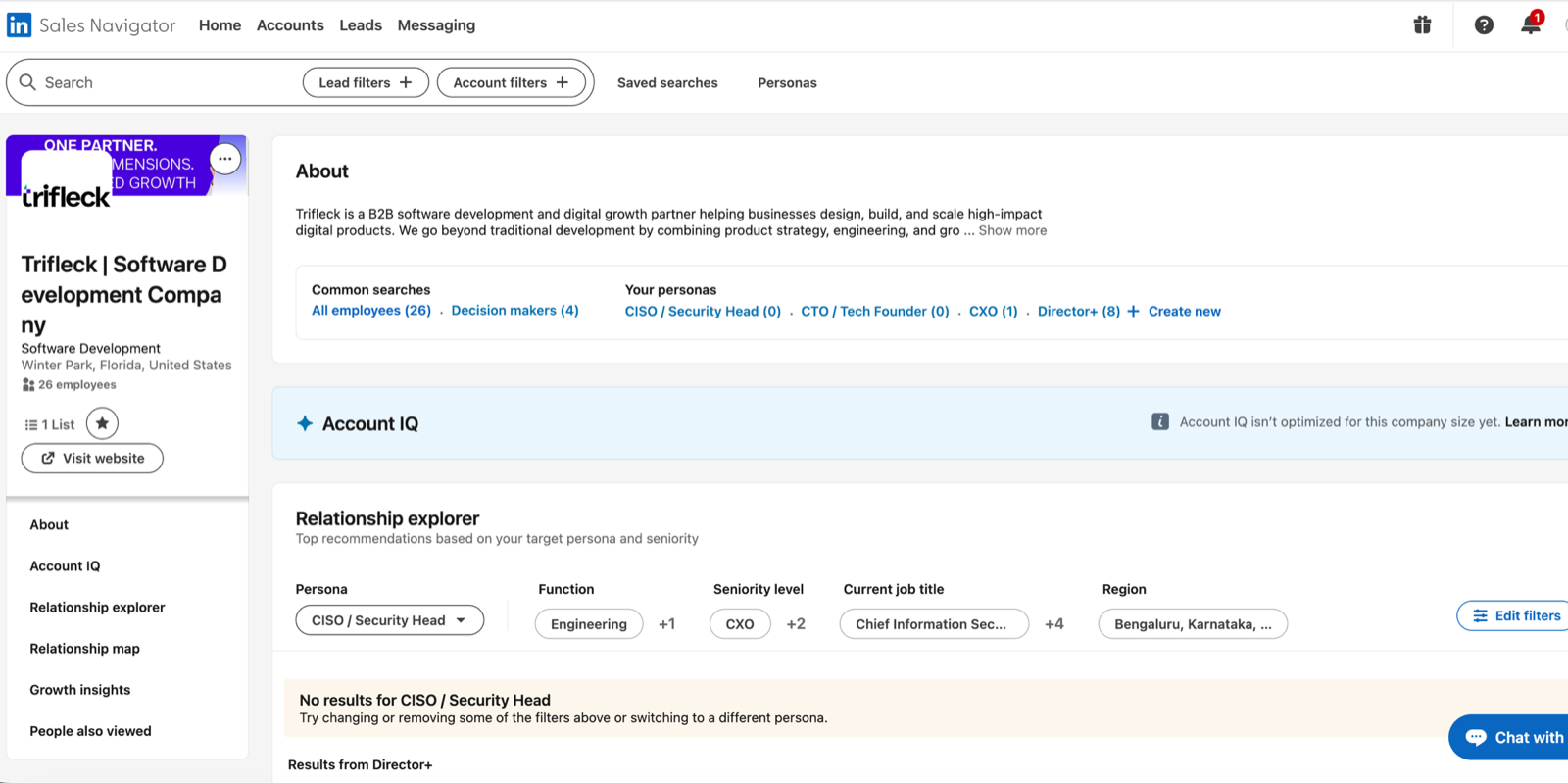Image resolution: width=1568 pixels, height=783 pixels.
Task: Click the Bengaluru, Karnataka region chip
Action: click(x=1193, y=623)
